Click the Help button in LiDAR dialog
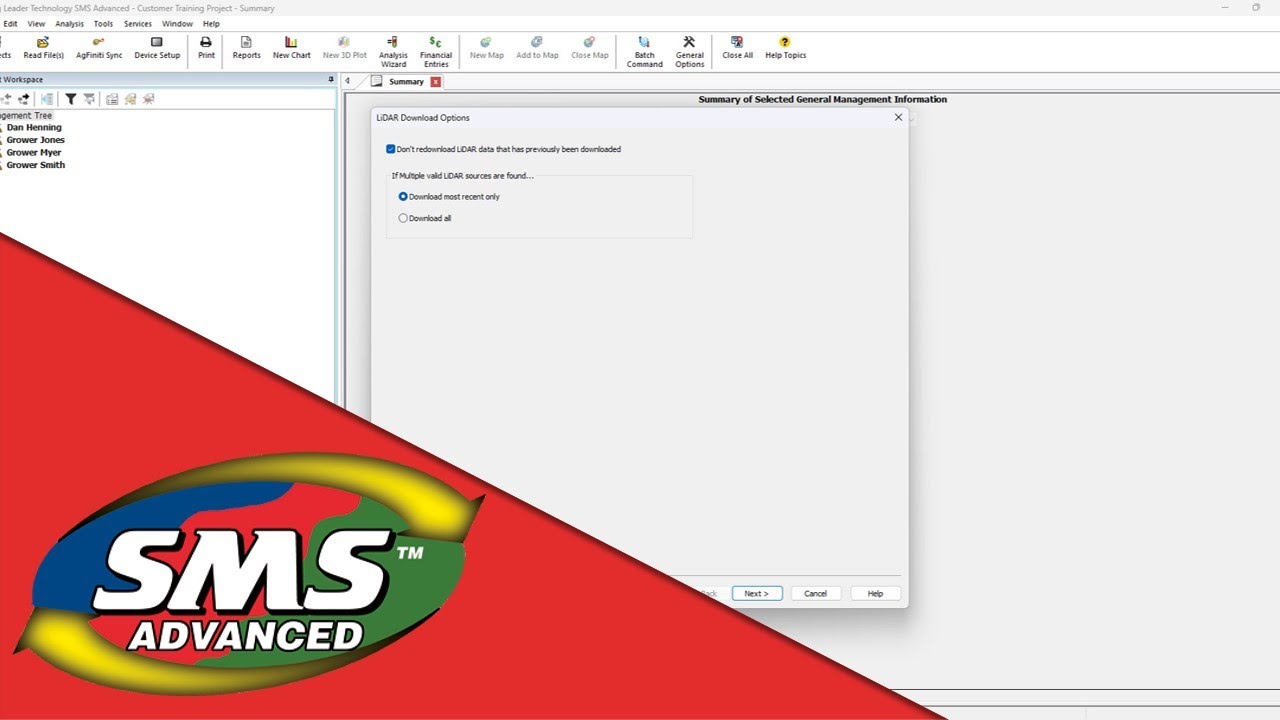This screenshot has width=1280, height=720. (875, 594)
